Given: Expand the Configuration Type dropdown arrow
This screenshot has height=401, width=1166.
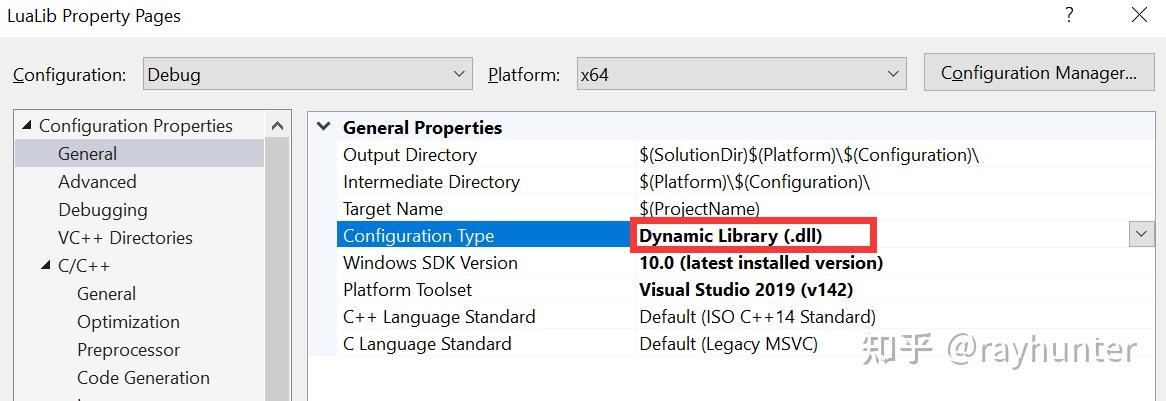Looking at the screenshot, I should [x=1141, y=235].
